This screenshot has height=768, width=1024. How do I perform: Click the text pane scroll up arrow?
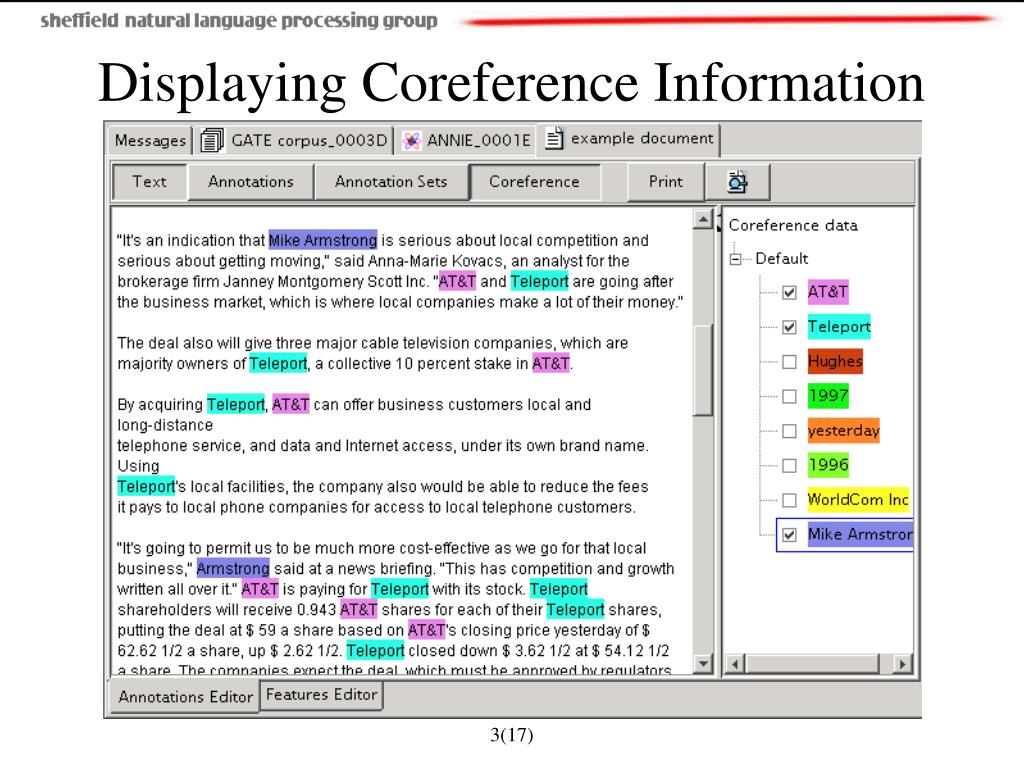coord(703,219)
